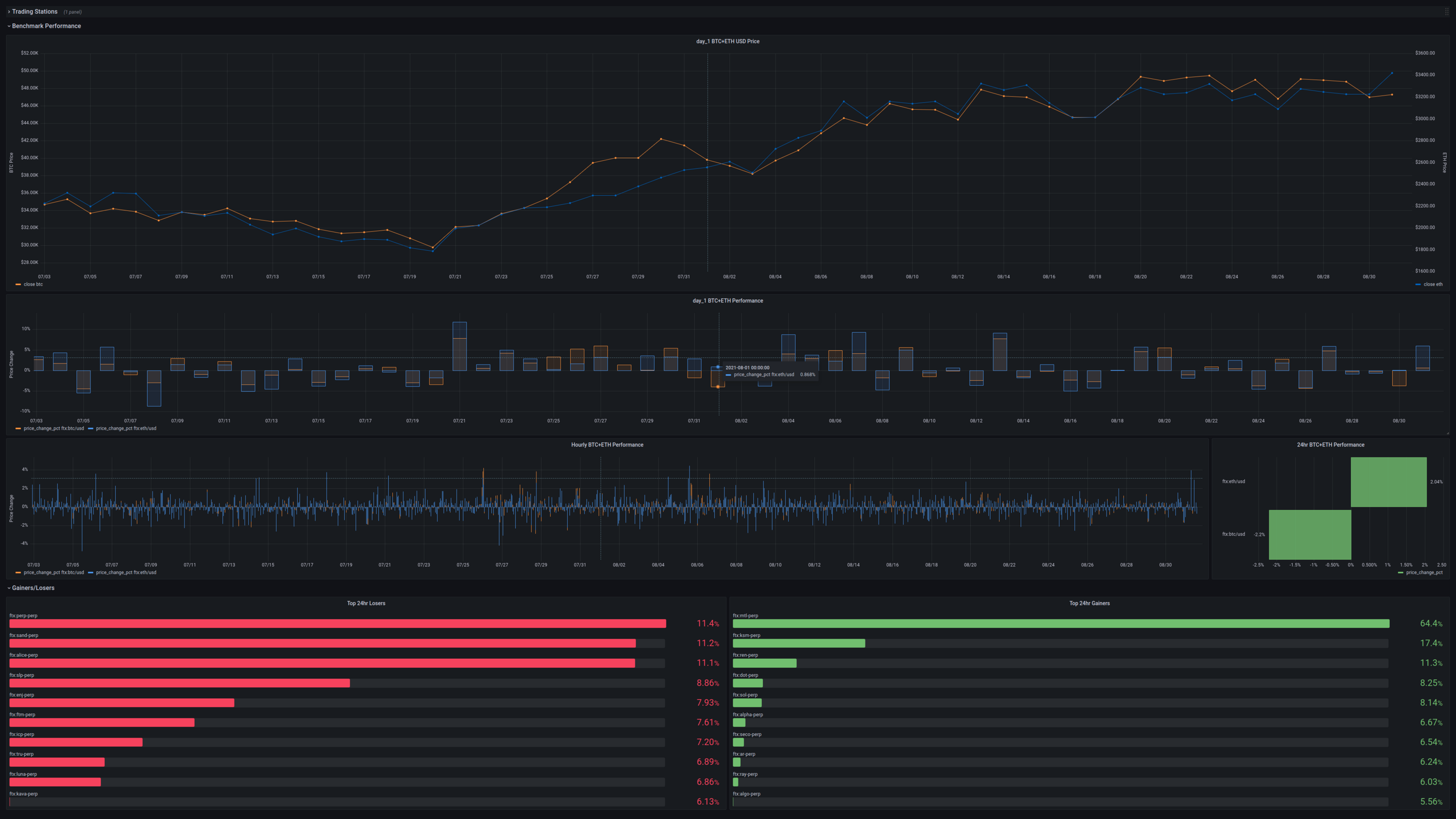Click the Top 24hr Gainers panel title
This screenshot has width=1456, height=819.
point(1089,603)
